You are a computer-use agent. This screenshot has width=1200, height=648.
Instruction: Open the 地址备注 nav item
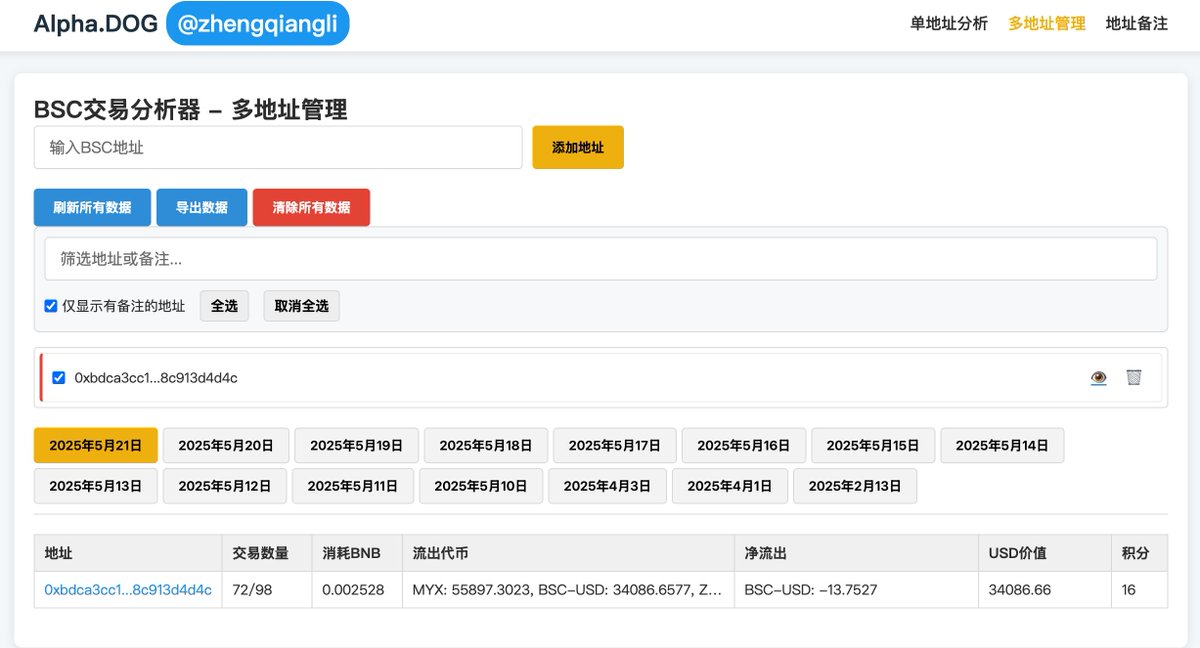pyautogui.click(x=1137, y=23)
